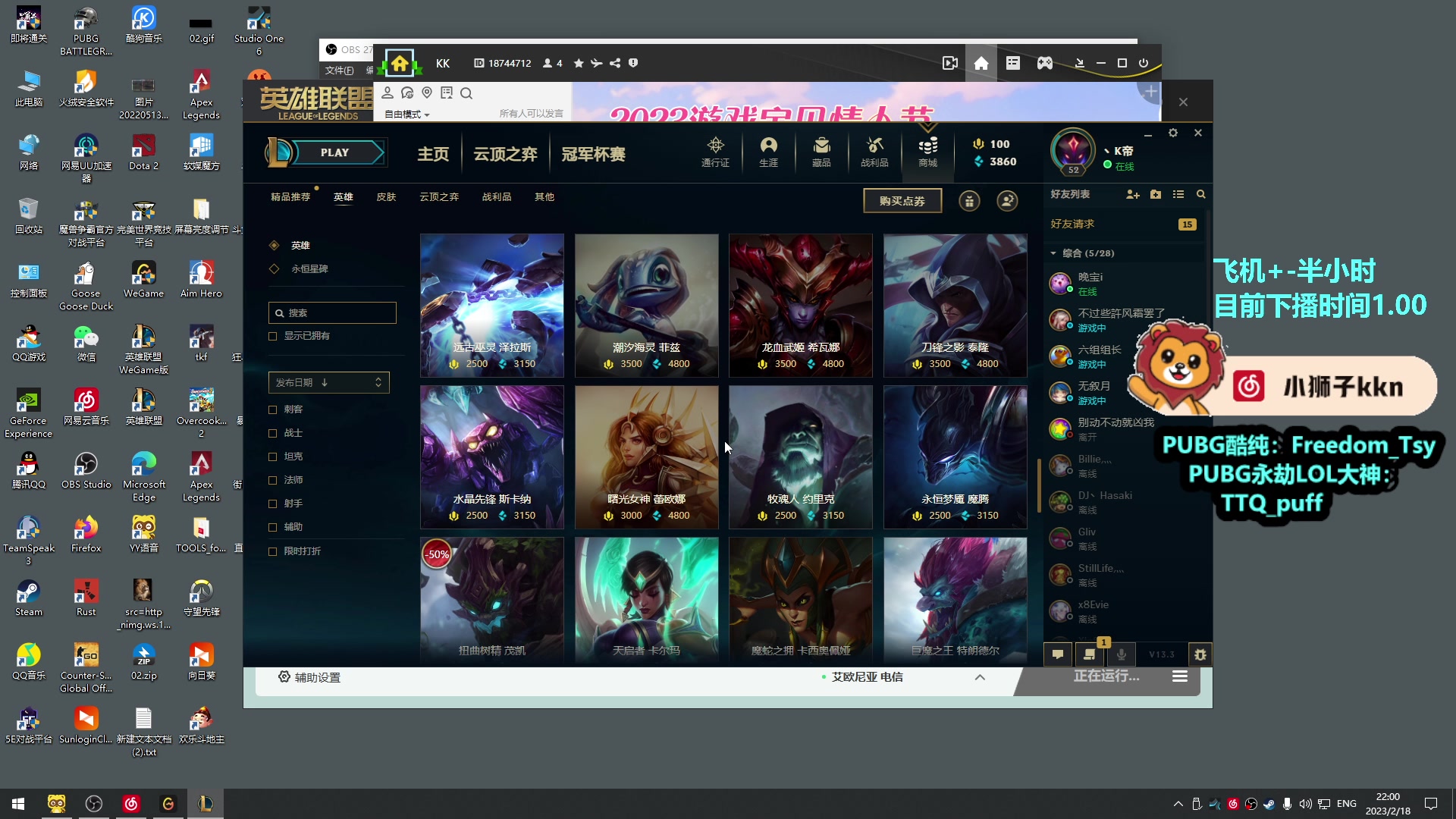Switch to the 其他 tab
1456x819 pixels.
pyautogui.click(x=544, y=196)
